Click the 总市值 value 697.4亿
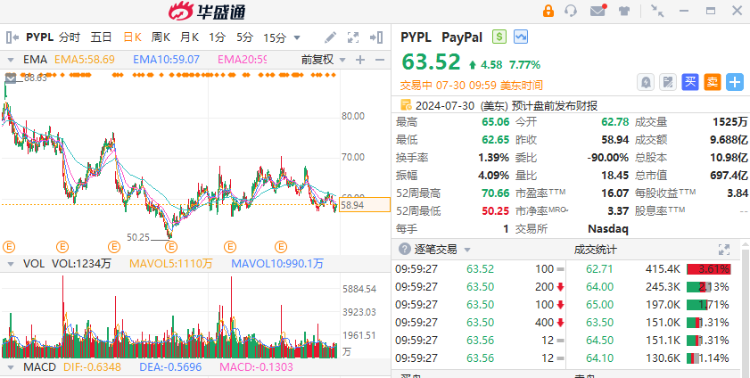The image size is (750, 378). coord(728,175)
